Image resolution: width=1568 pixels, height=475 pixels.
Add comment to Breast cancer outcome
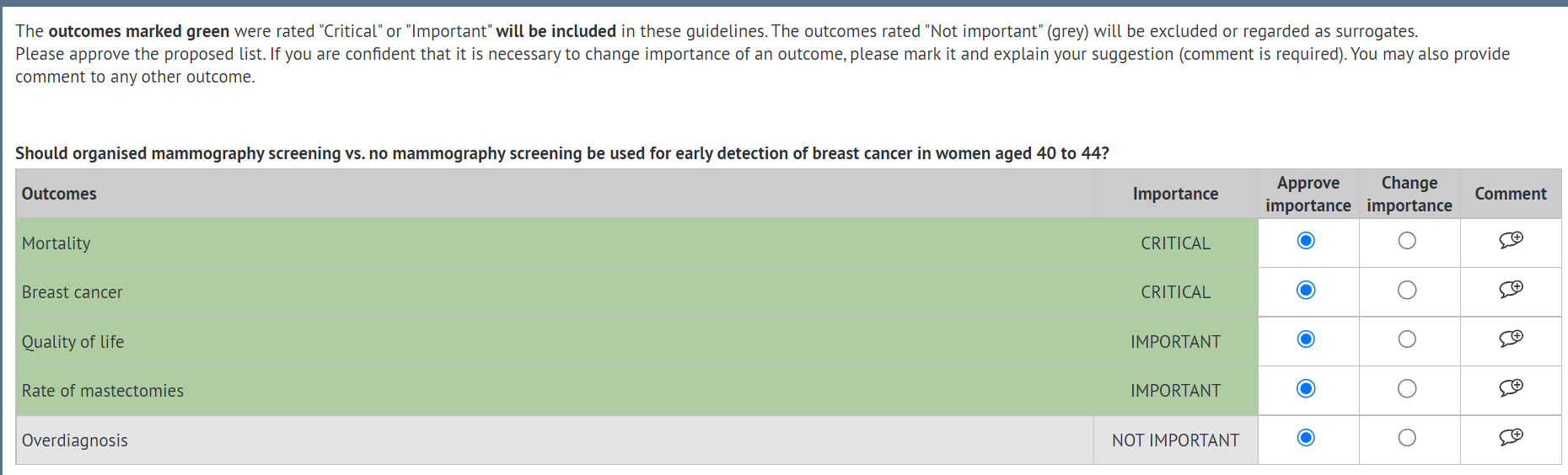(1511, 290)
